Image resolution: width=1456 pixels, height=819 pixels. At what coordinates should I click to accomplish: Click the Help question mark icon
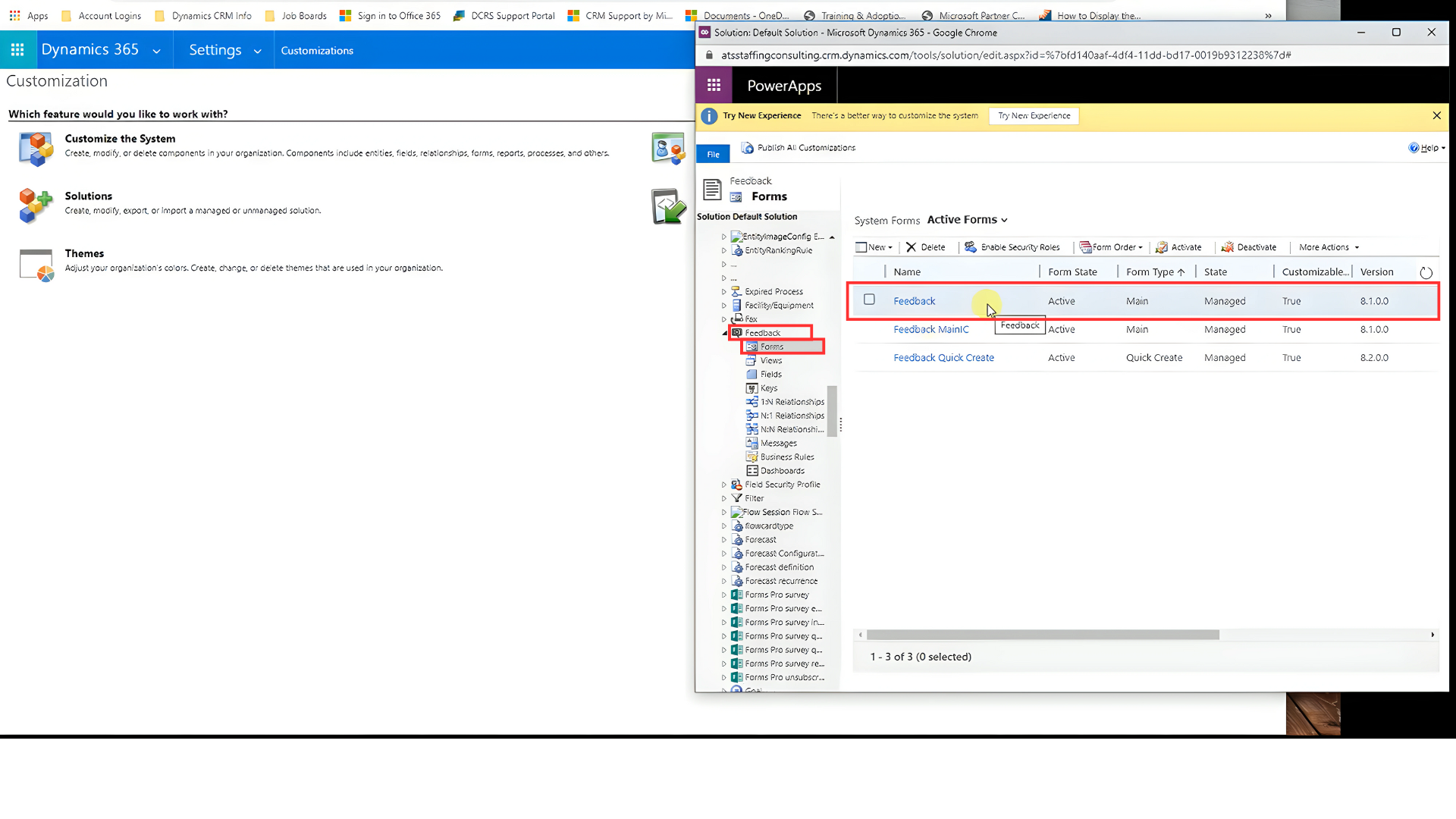(1414, 148)
